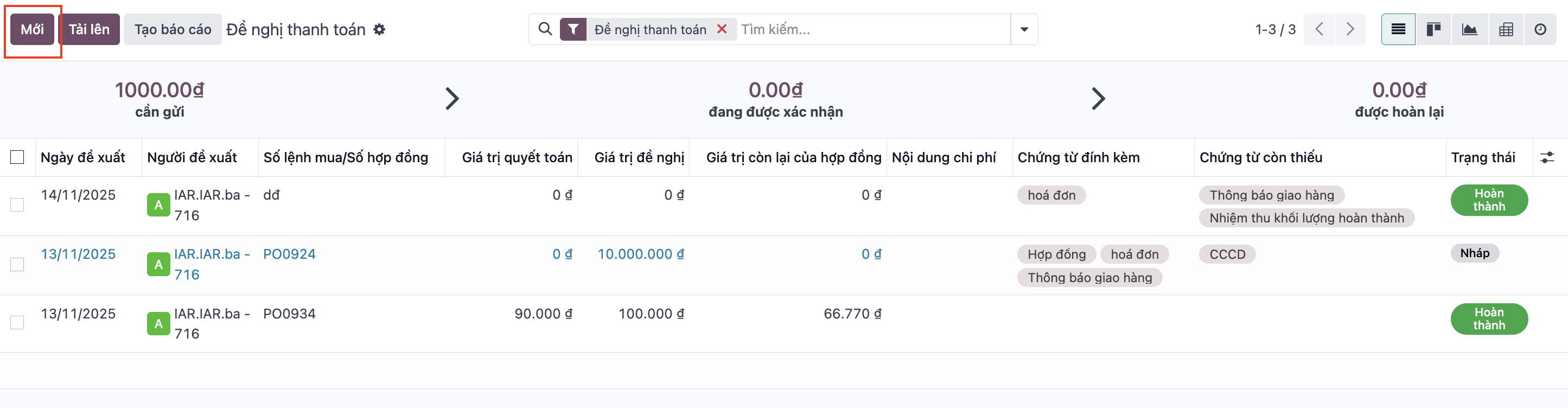Switch to graph view
The width and height of the screenshot is (1568, 408).
pos(1469,29)
